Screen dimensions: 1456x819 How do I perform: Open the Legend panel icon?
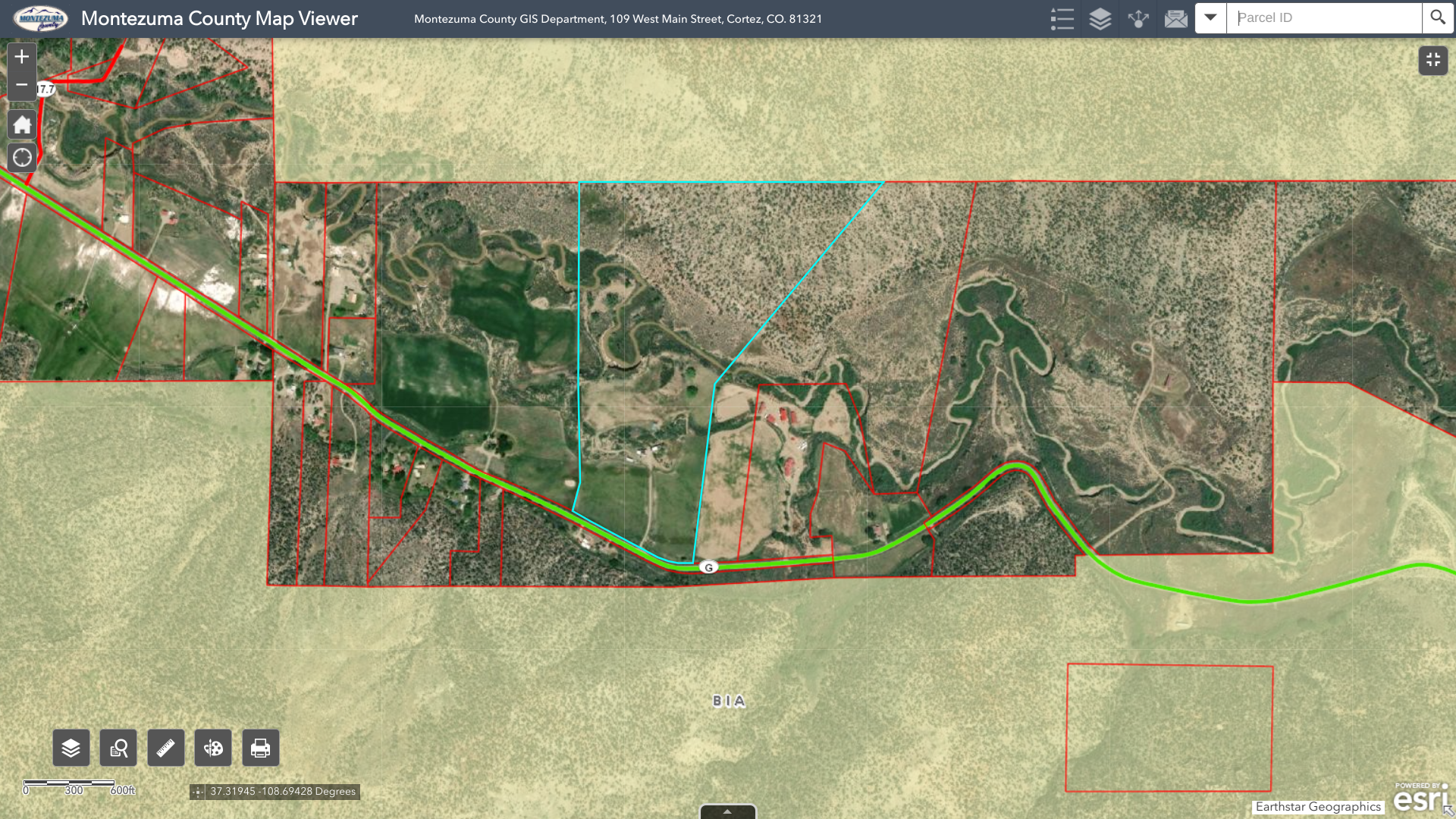(1062, 18)
